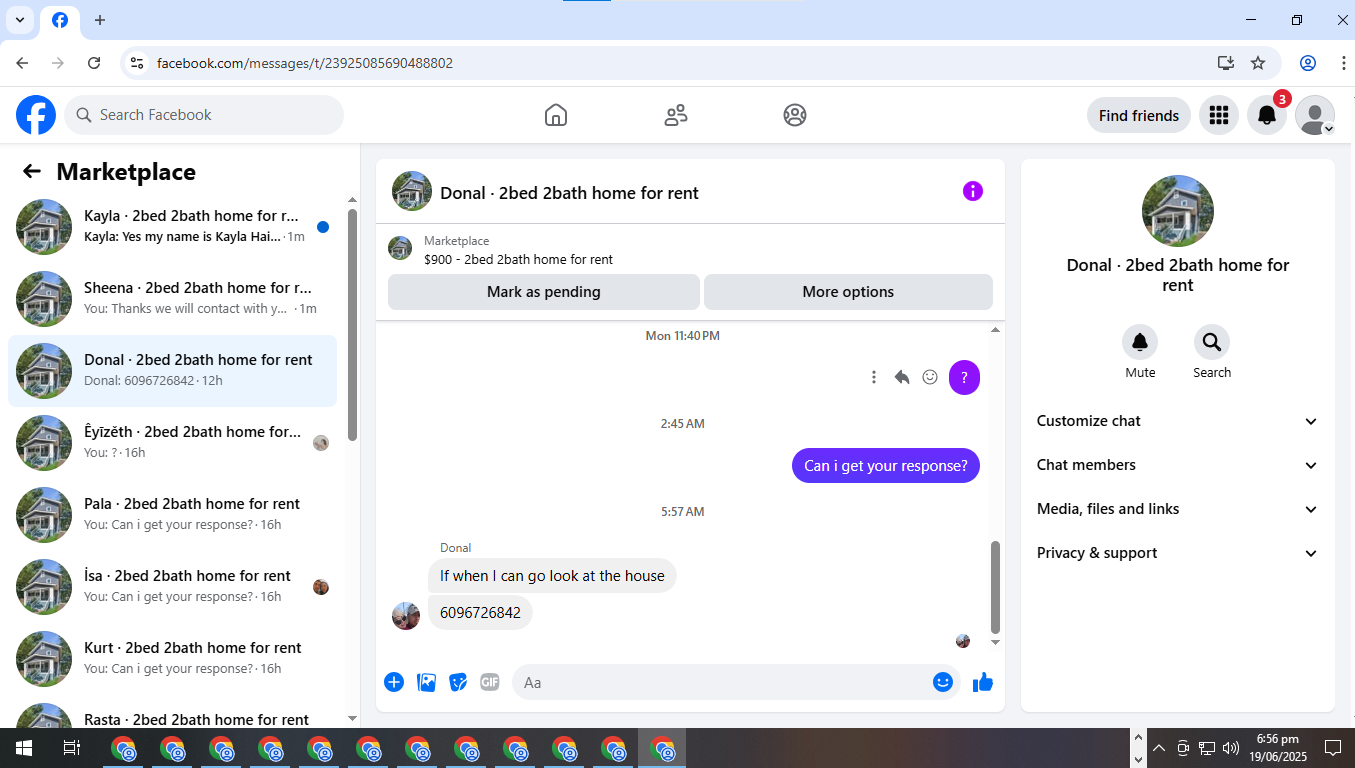Click the site information icon in address bar
Image resolution: width=1355 pixels, height=768 pixels.
[138, 63]
